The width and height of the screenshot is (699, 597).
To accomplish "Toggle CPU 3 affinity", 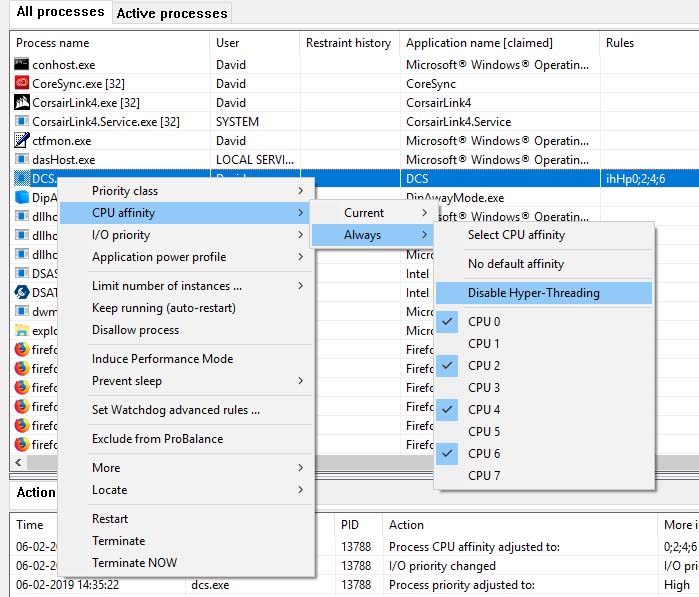I will tap(544, 387).
